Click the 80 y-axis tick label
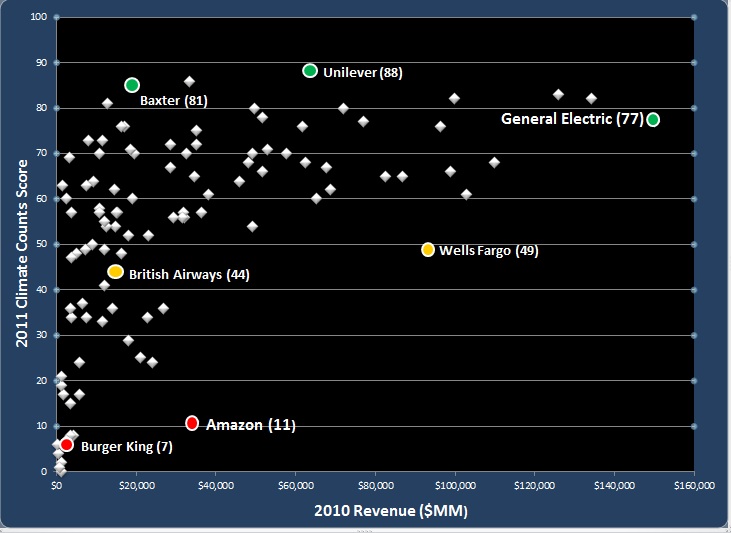This screenshot has width=731, height=533. coord(41,108)
